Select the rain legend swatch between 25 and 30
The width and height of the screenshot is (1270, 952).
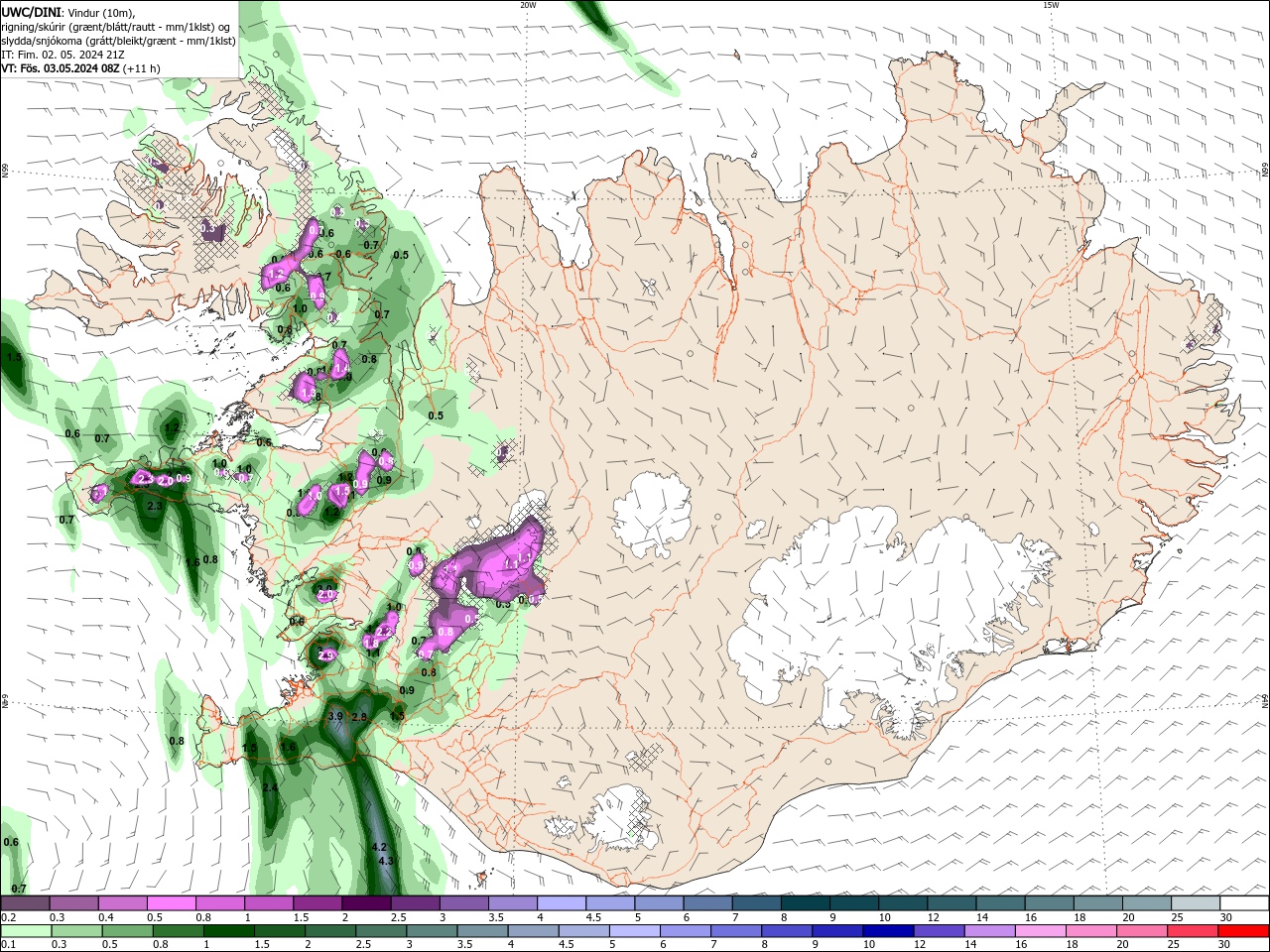point(1191,931)
